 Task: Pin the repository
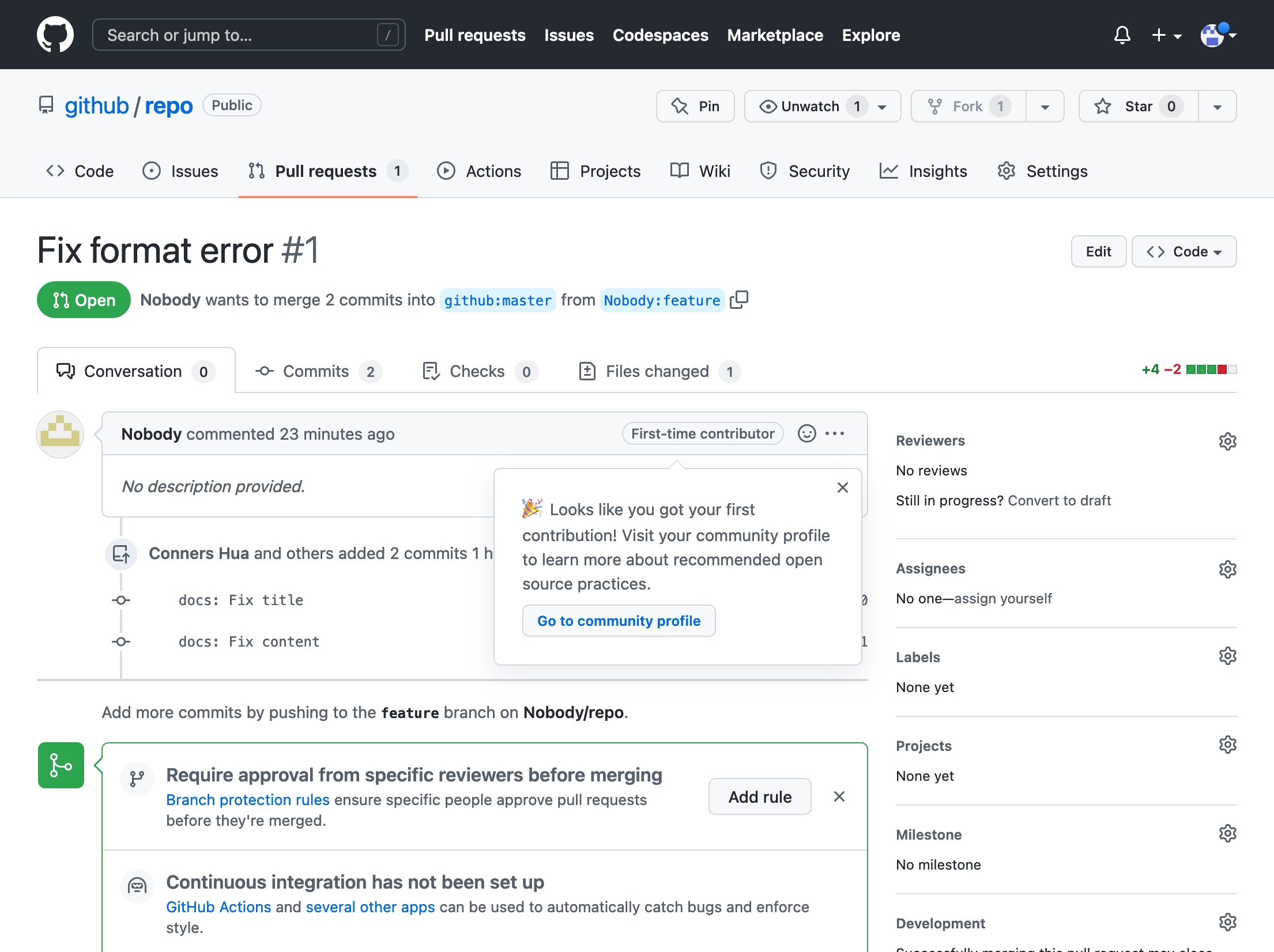point(695,106)
